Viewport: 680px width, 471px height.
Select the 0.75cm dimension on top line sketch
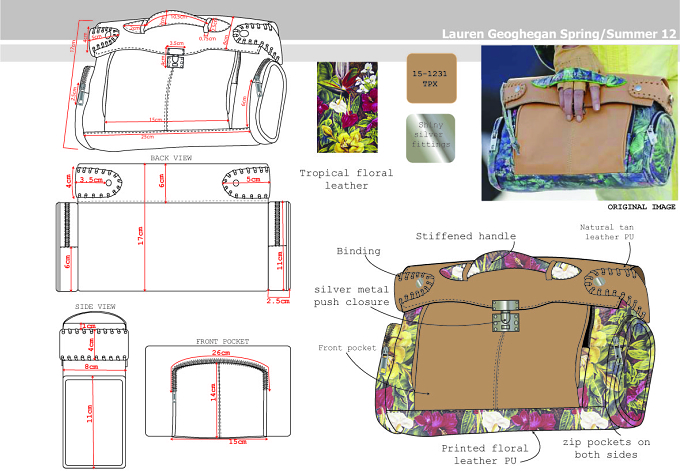pos(207,39)
